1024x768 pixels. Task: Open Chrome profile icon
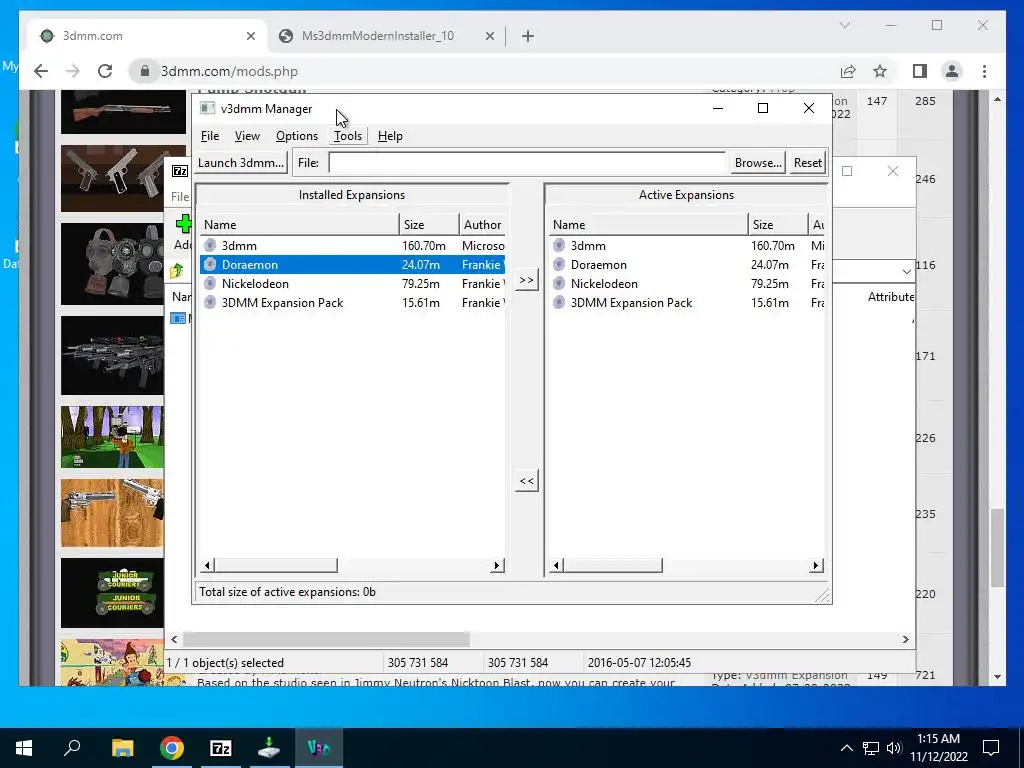pyautogui.click(x=952, y=71)
